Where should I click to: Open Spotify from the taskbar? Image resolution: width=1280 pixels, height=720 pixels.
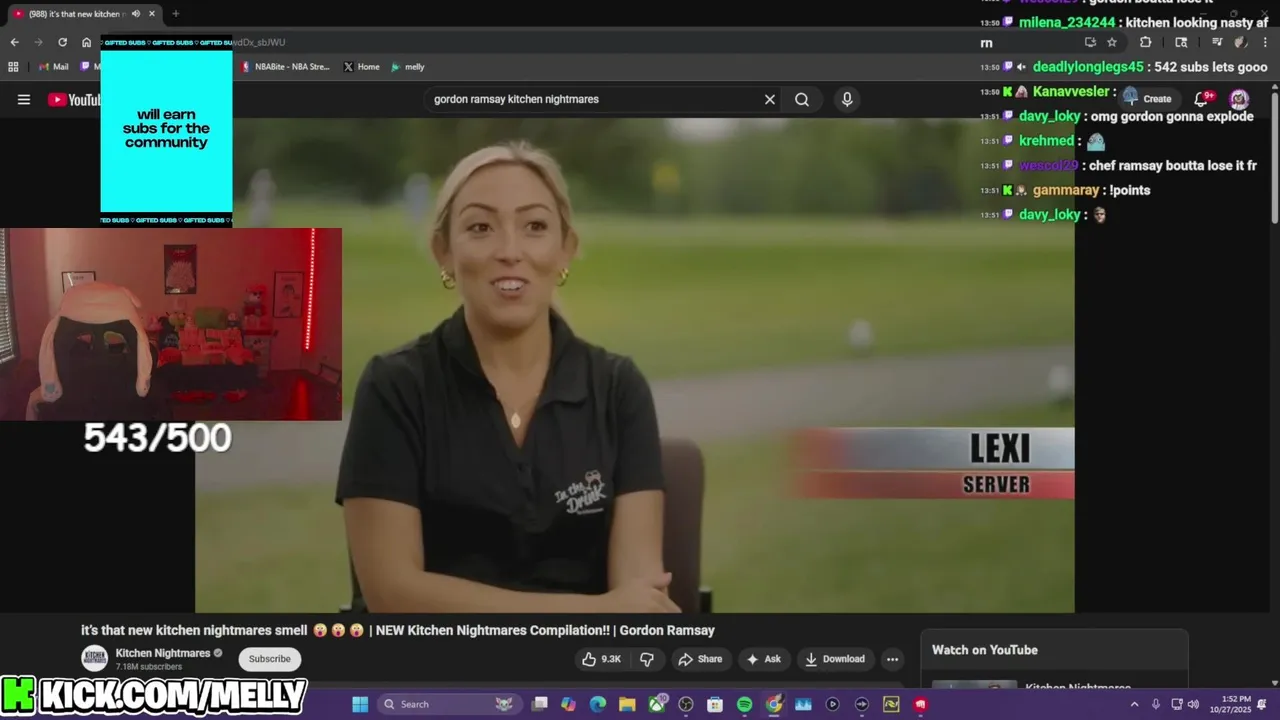pos(744,704)
